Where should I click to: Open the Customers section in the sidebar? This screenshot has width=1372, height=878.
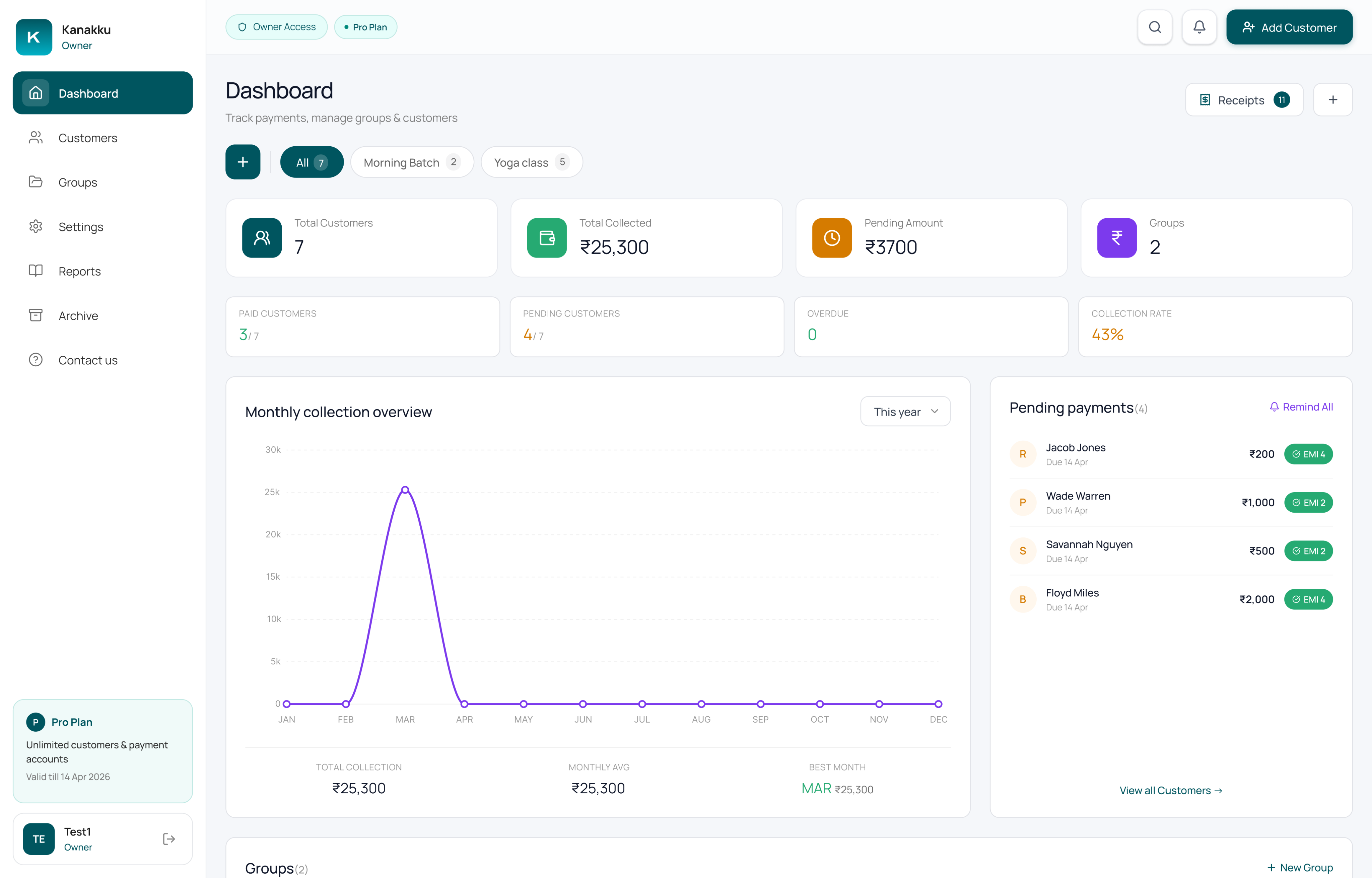88,137
